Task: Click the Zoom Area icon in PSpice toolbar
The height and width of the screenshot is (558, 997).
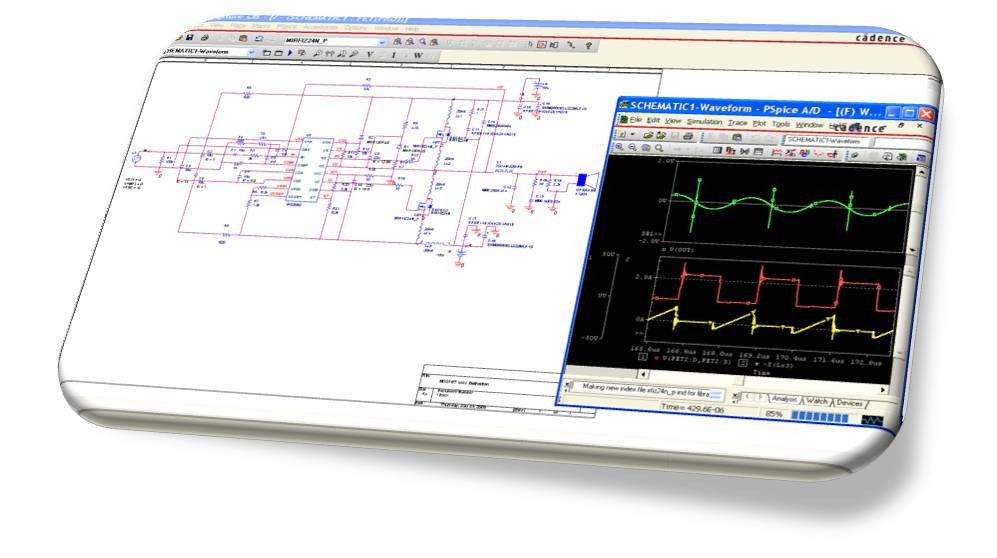Action: (645, 148)
